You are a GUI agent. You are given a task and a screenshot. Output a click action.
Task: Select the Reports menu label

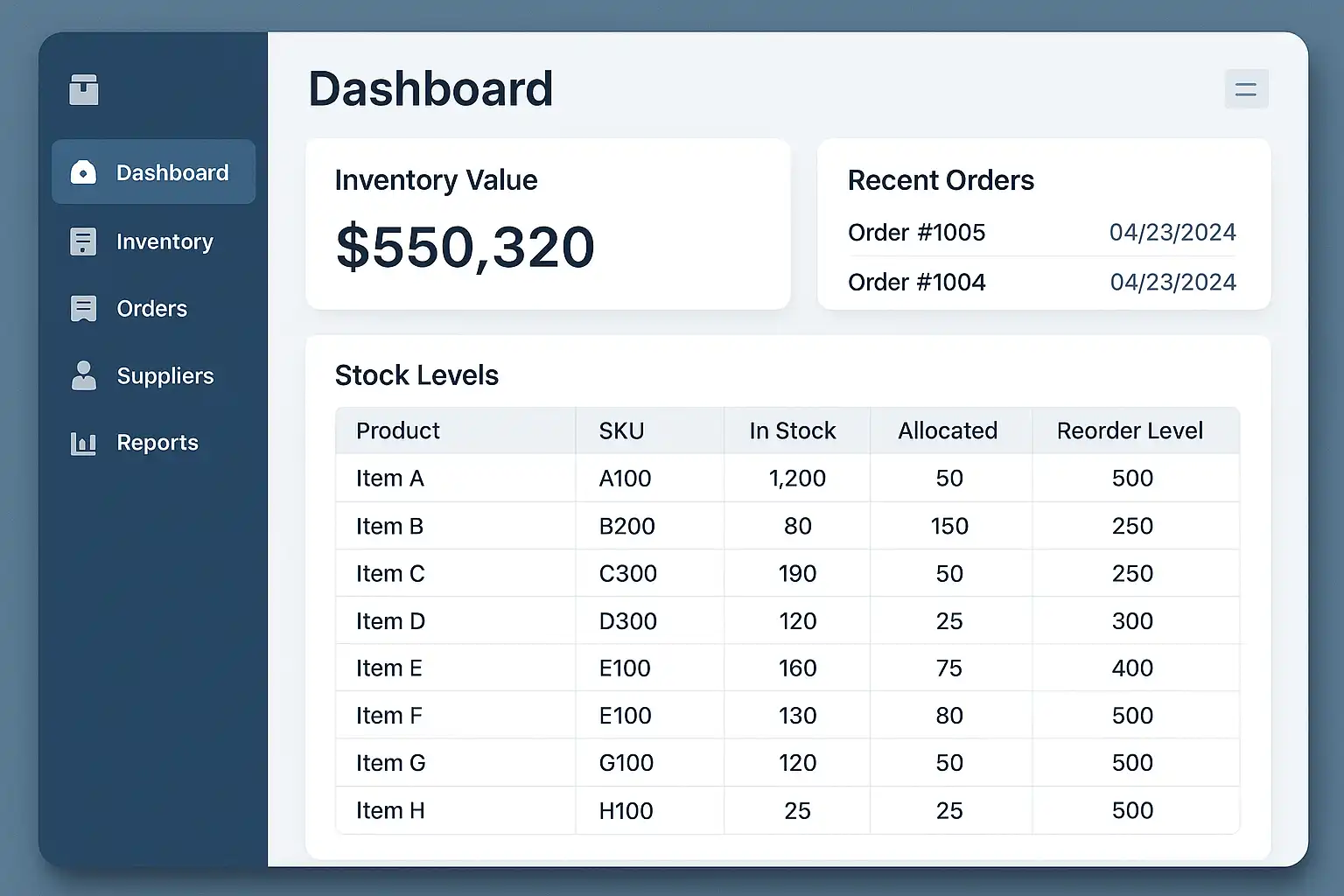(x=157, y=443)
